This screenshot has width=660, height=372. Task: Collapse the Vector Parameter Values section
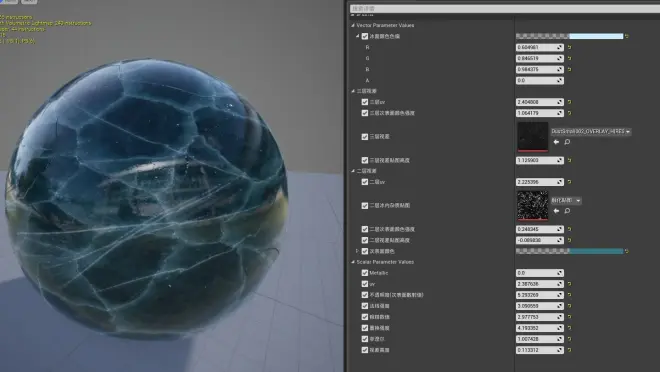(353, 25)
